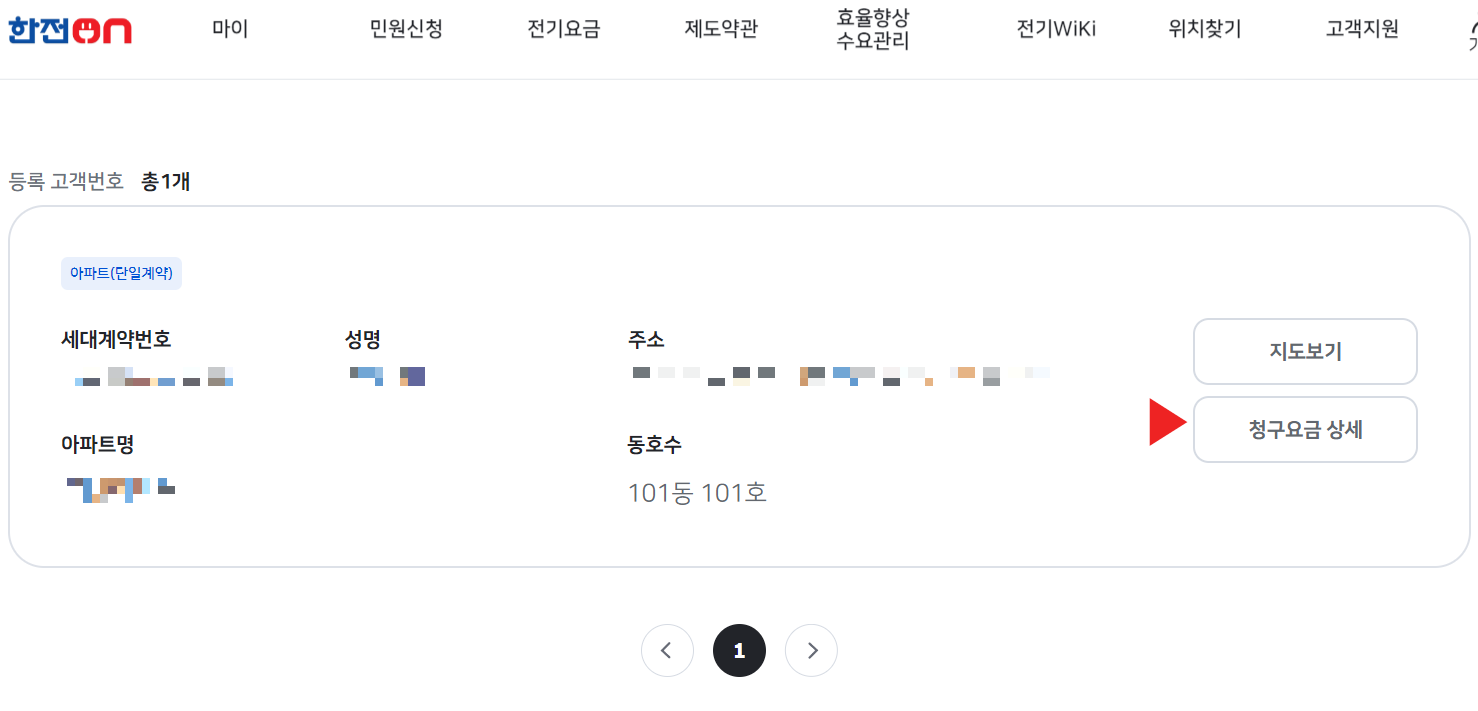Open the 전기WiKi menu

[1055, 29]
